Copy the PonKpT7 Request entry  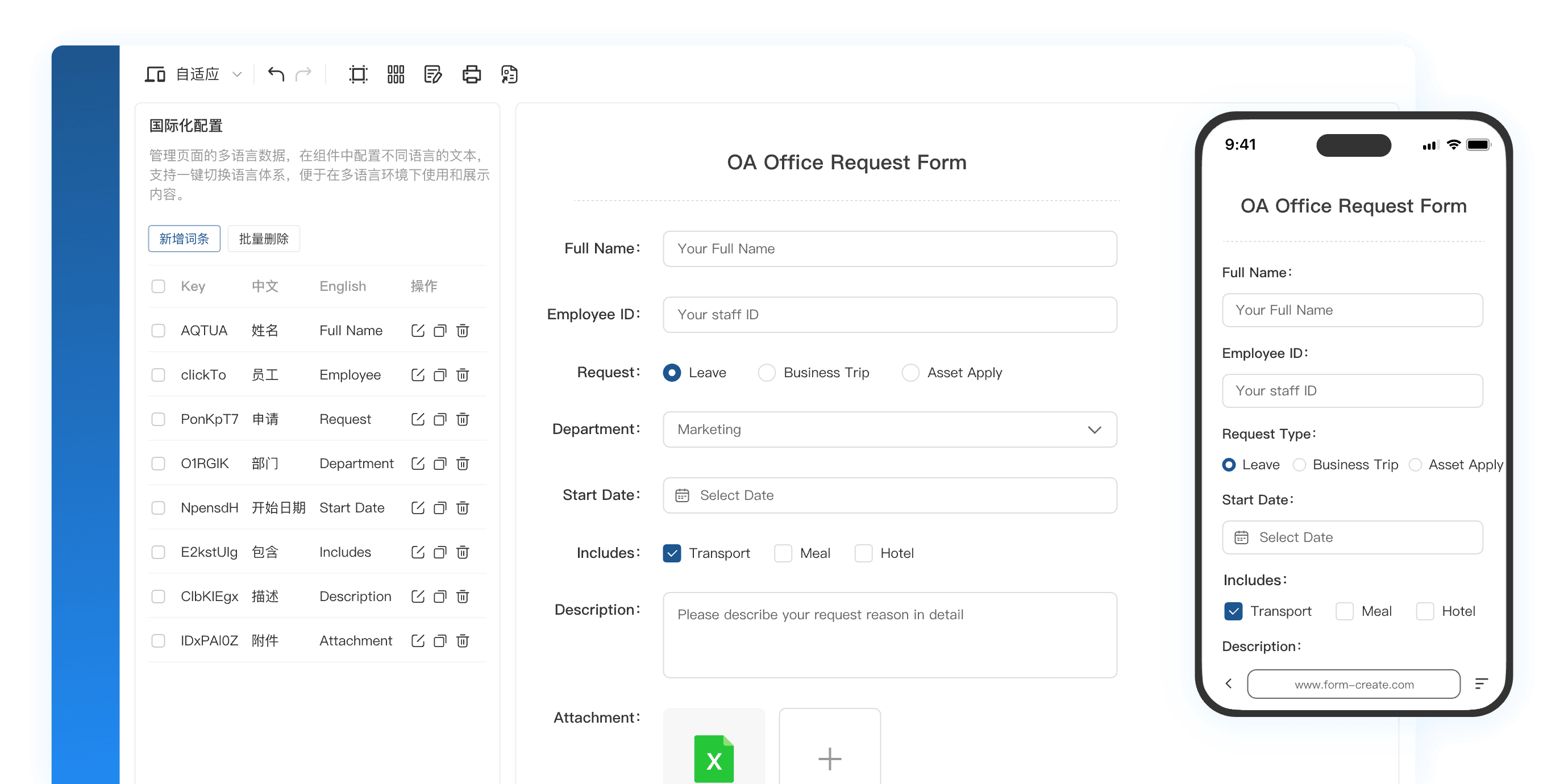(x=440, y=419)
